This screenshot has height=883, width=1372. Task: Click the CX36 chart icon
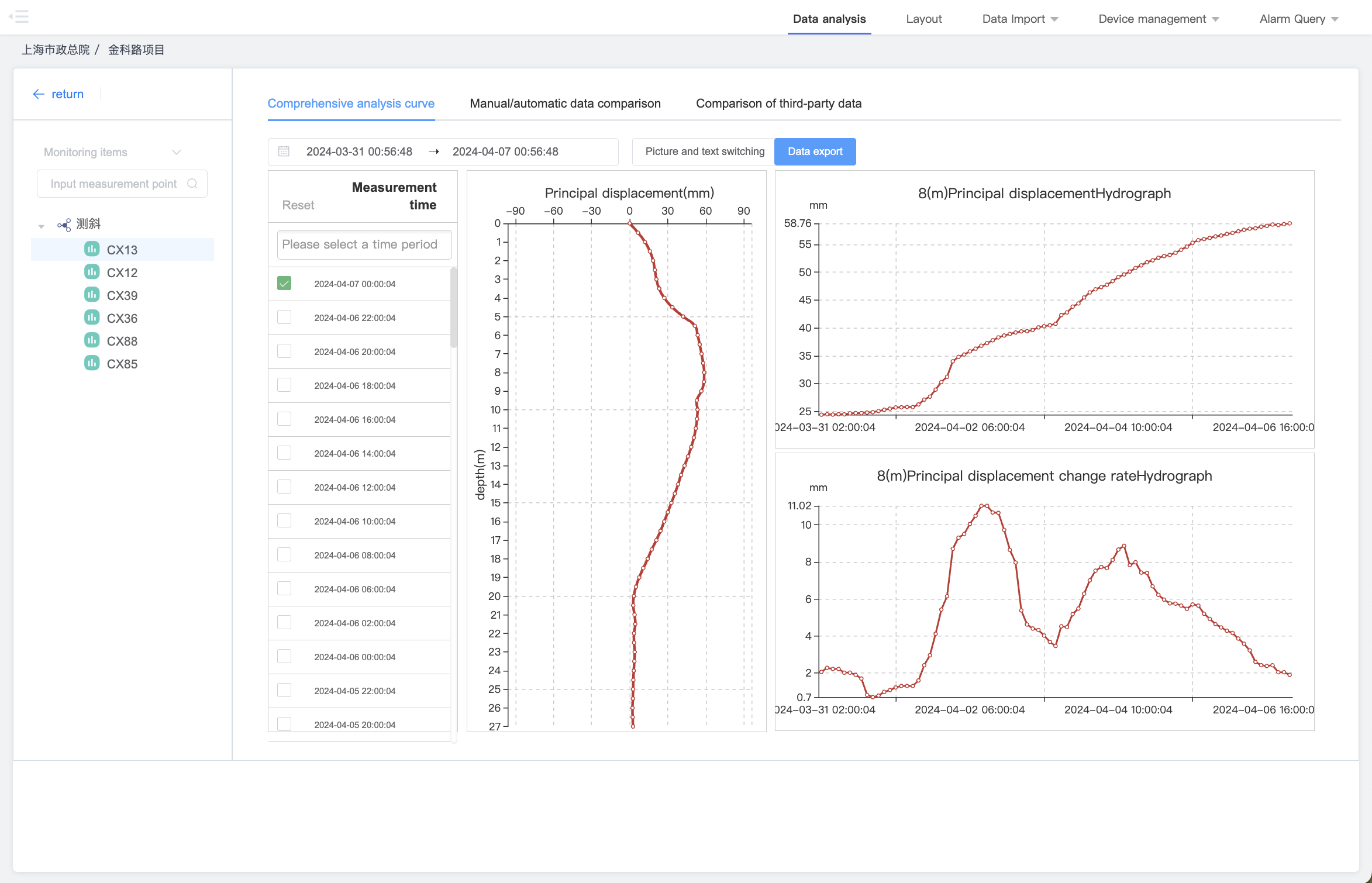coord(92,318)
